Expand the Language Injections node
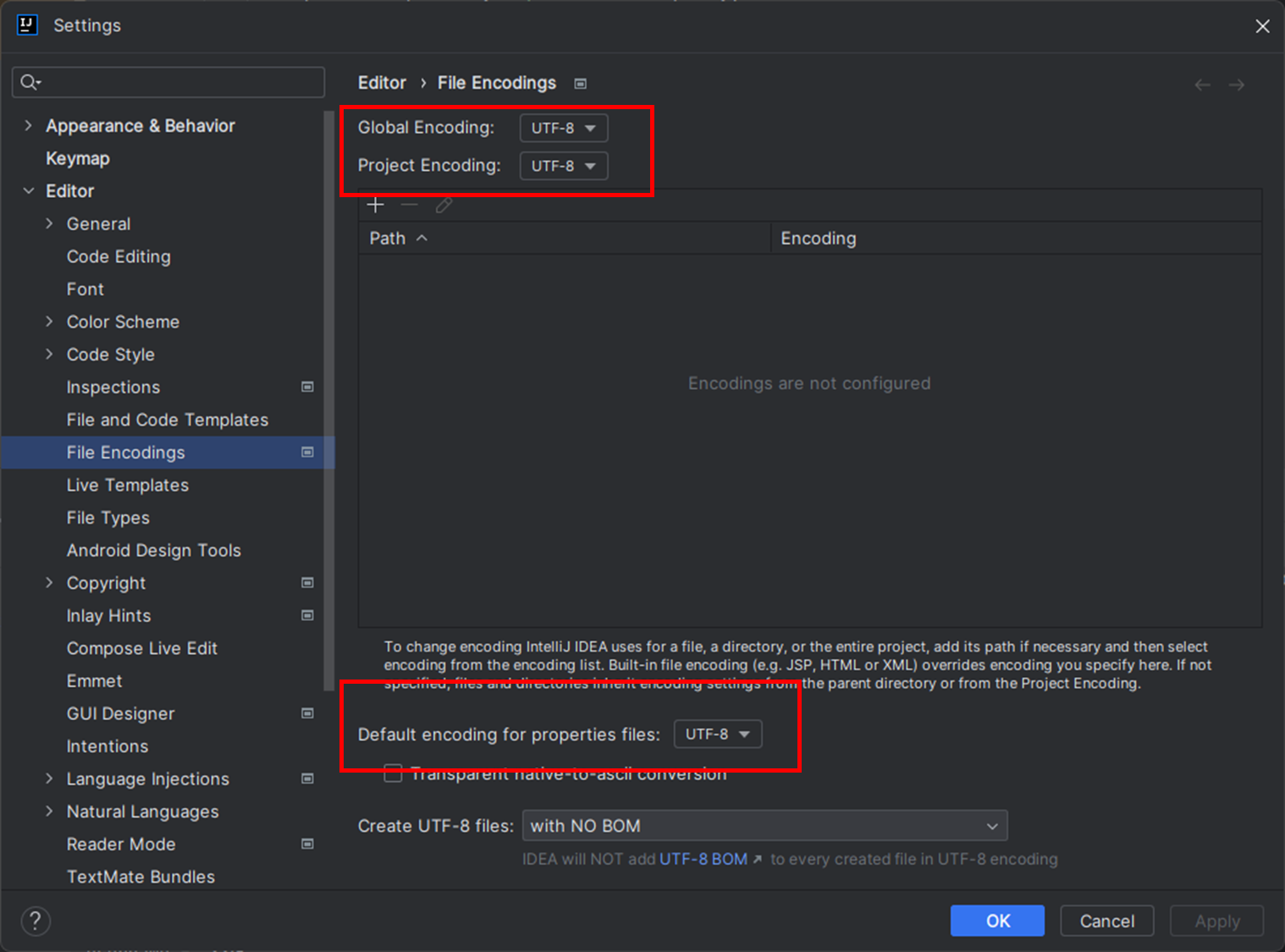The image size is (1285, 952). 49,779
